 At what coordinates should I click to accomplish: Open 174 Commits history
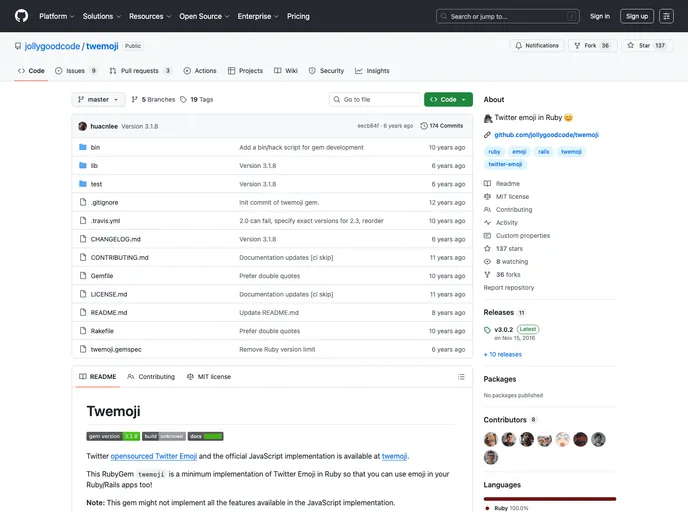442,126
